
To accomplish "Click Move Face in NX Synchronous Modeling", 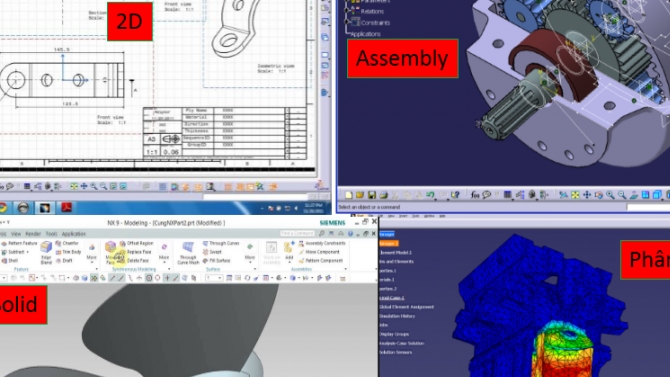I will tap(110, 252).
